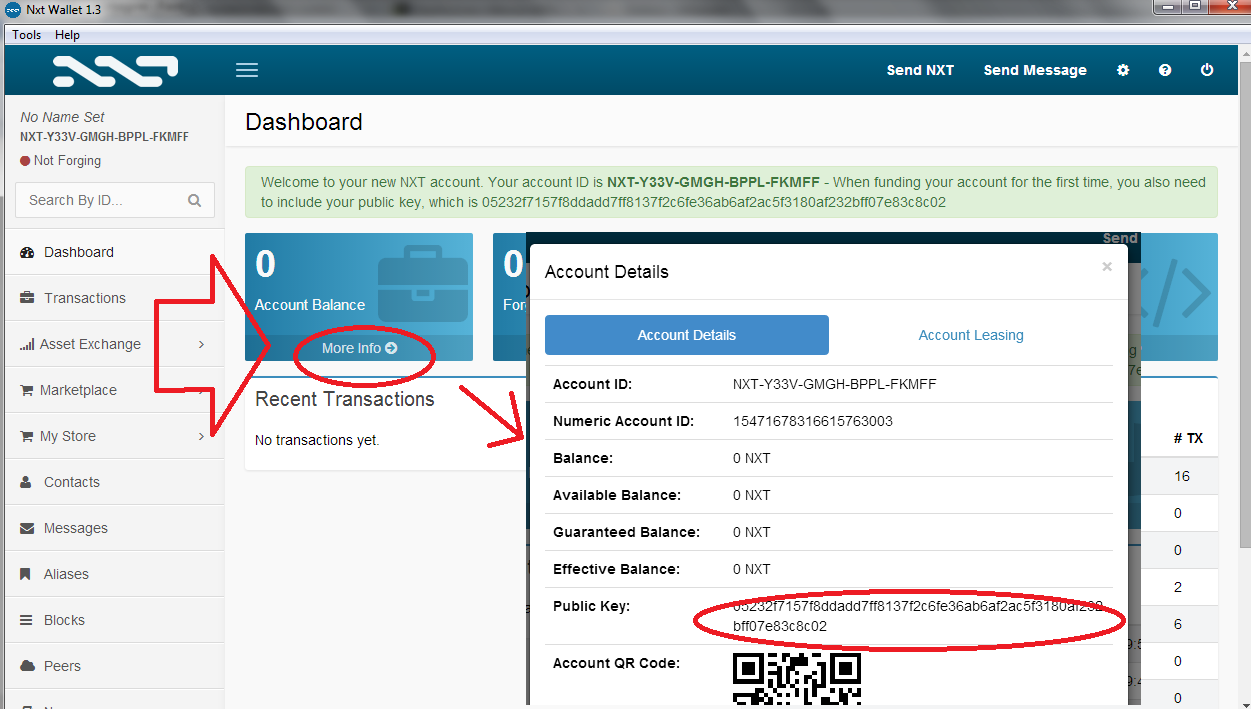Click the Messages envelope icon
The height and width of the screenshot is (709, 1251).
point(27,528)
